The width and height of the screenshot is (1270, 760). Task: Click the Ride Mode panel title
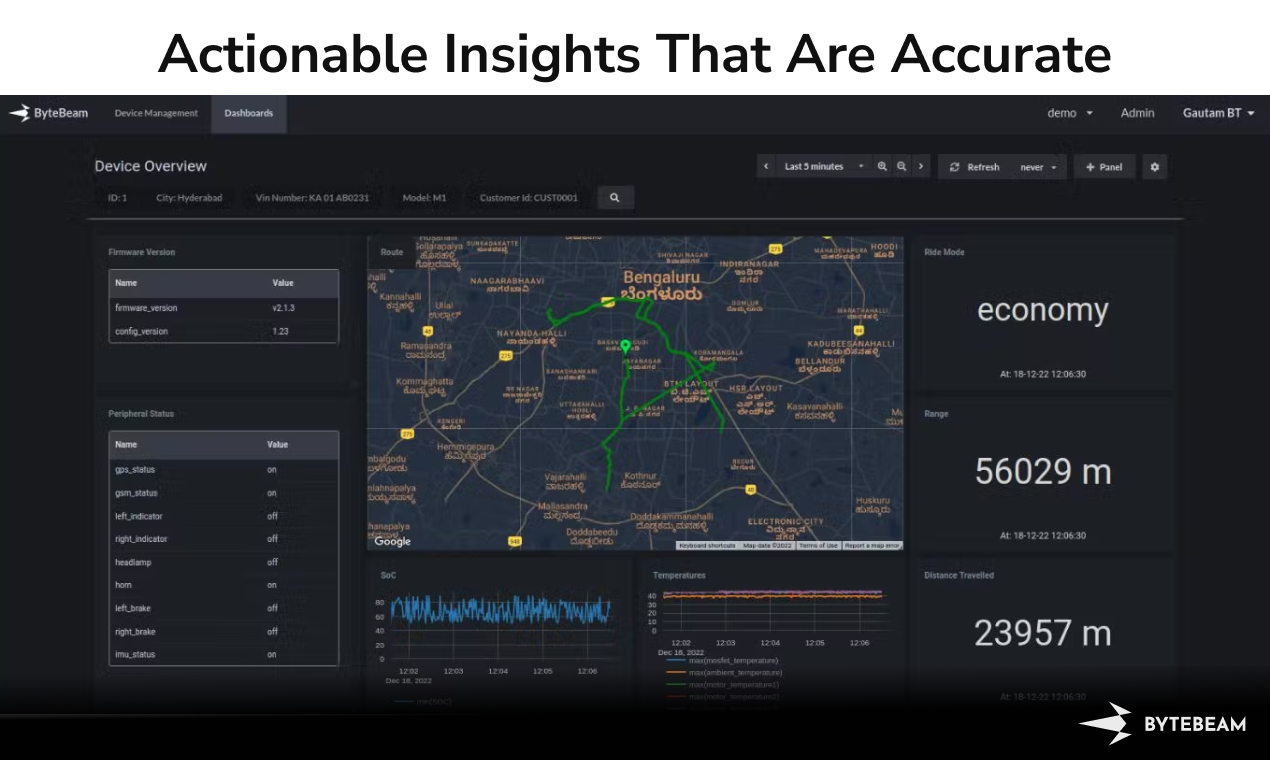click(x=944, y=252)
